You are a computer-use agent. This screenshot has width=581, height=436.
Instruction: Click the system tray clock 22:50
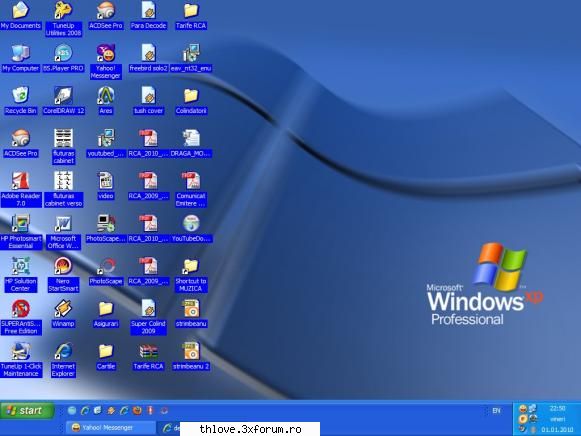557,408
